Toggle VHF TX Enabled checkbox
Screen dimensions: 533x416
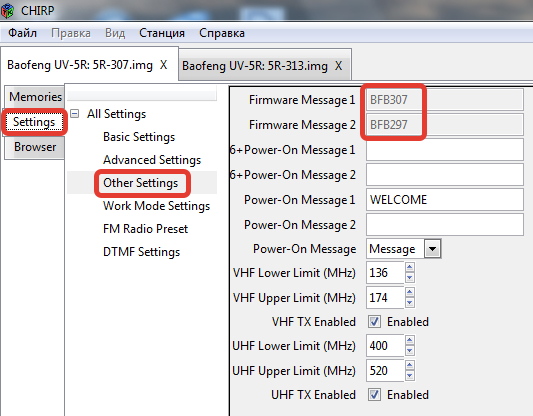pos(374,322)
